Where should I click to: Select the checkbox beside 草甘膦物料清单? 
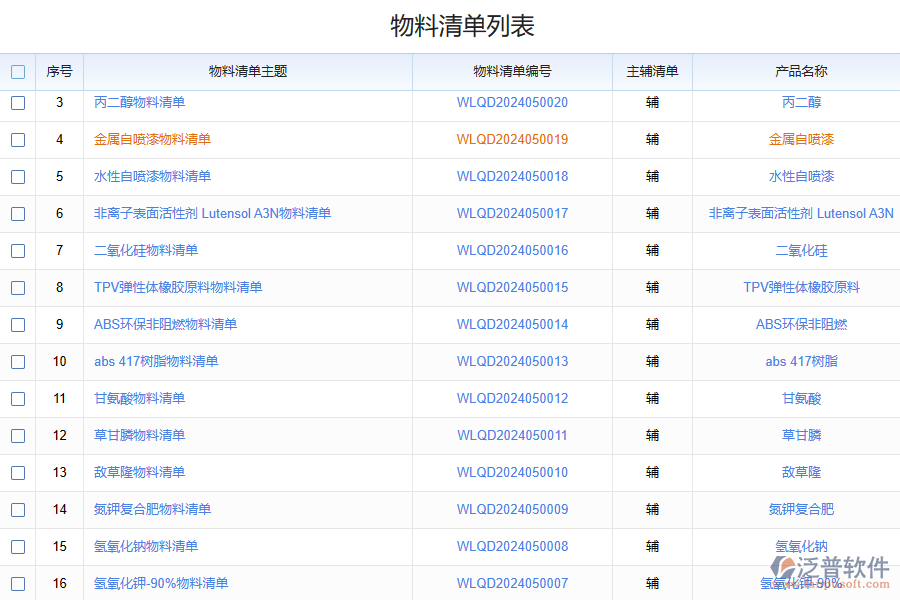click(x=17, y=435)
